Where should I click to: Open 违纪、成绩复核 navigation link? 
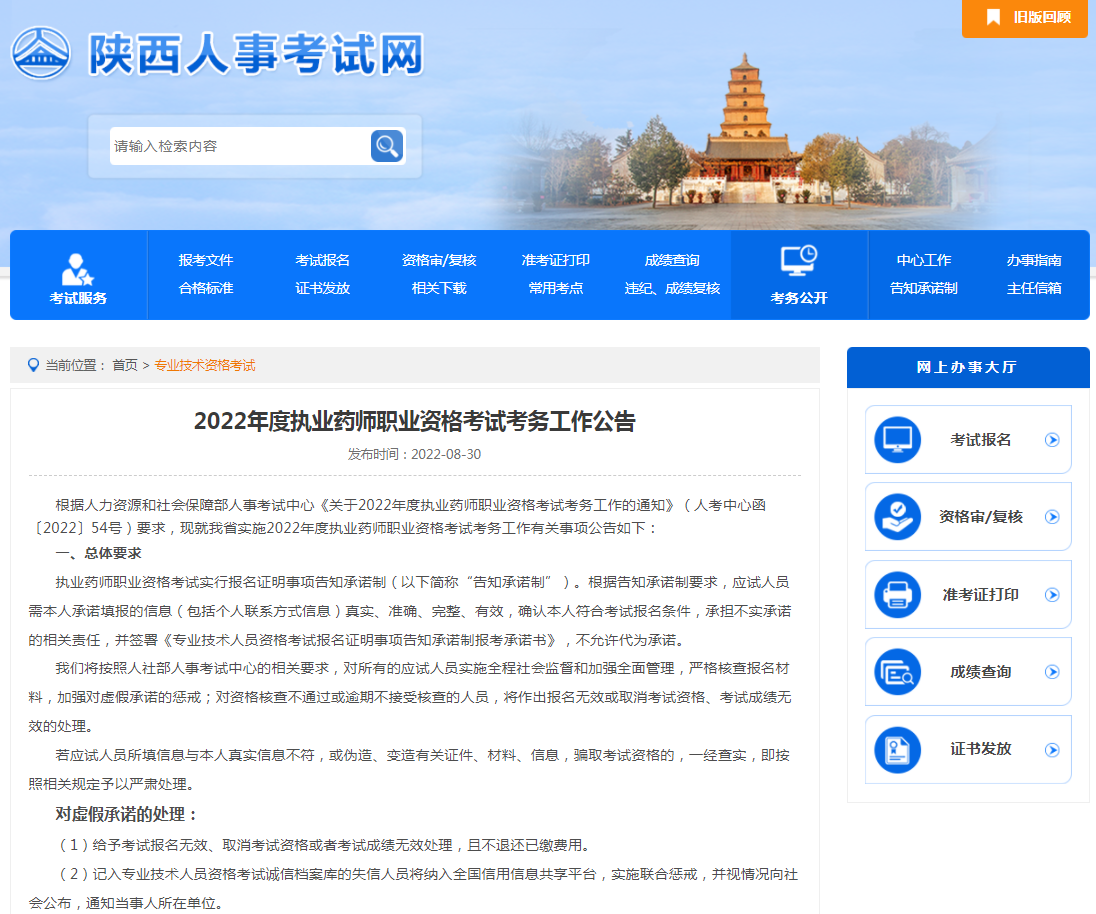672,288
